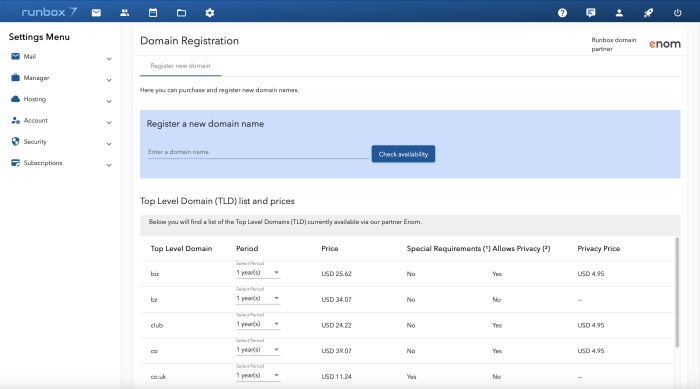Screen dimensions: 700x389
Task: Click the runbox 7 logo
Action: coord(49,12)
